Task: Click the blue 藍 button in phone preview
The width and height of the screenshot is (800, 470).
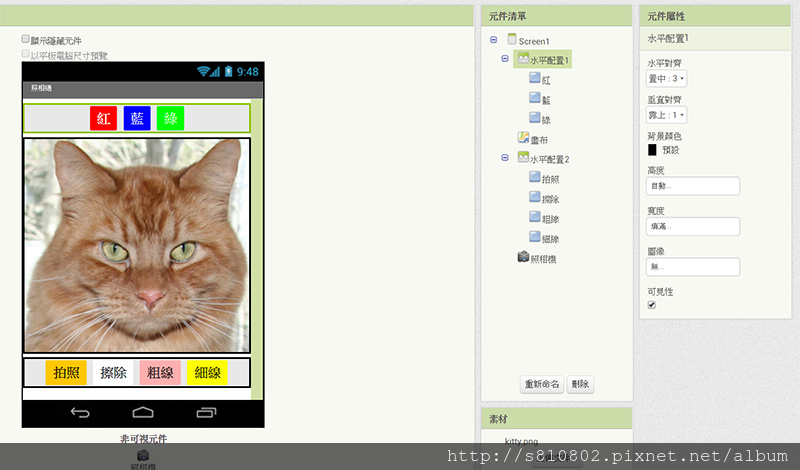Action: click(x=137, y=118)
